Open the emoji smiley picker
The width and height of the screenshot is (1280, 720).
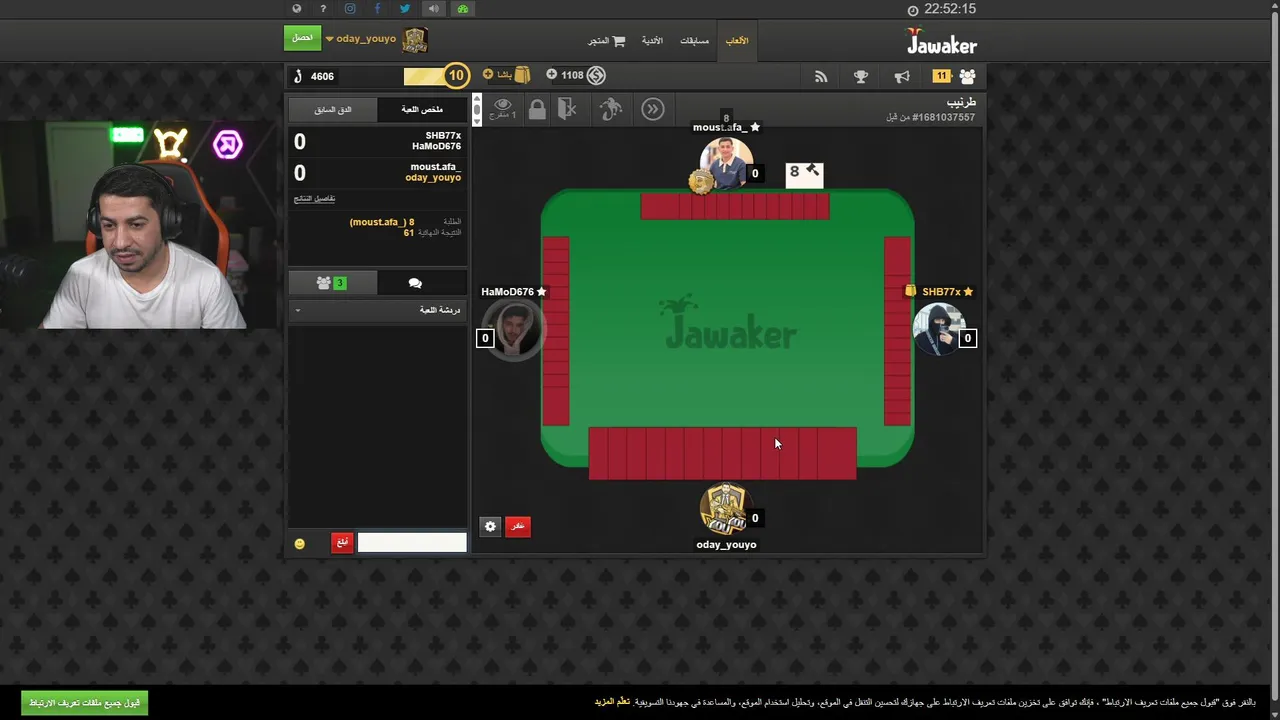[299, 543]
